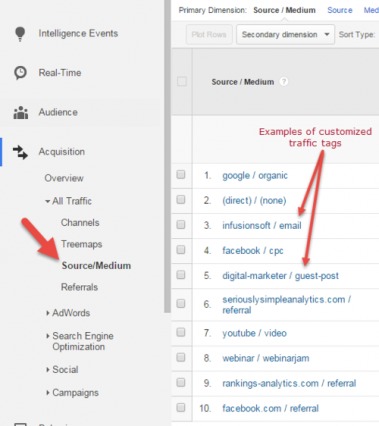Open the Channels report

80,223
